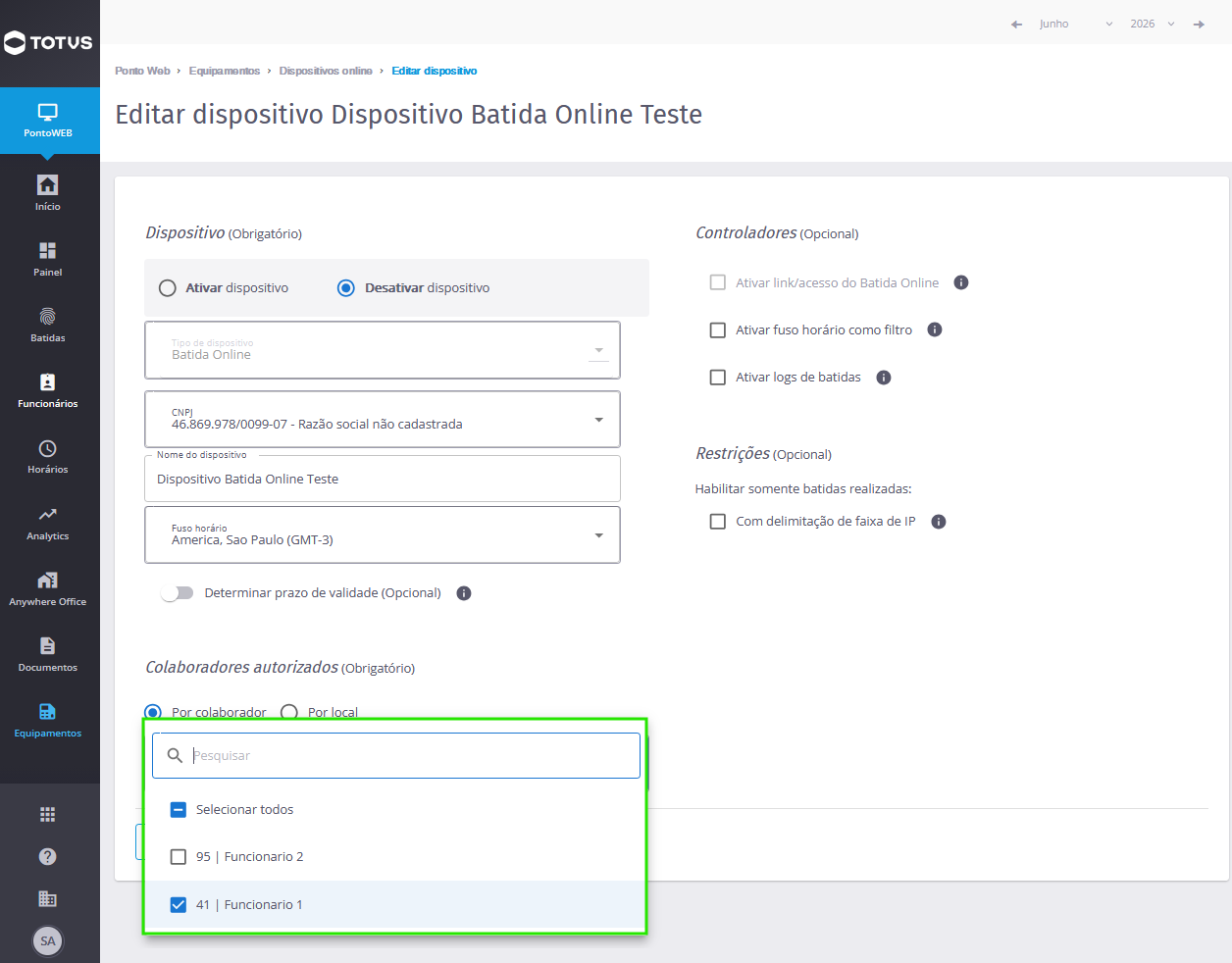The width and height of the screenshot is (1232, 963).
Task: Go to next month arrow
Action: coord(1199,25)
